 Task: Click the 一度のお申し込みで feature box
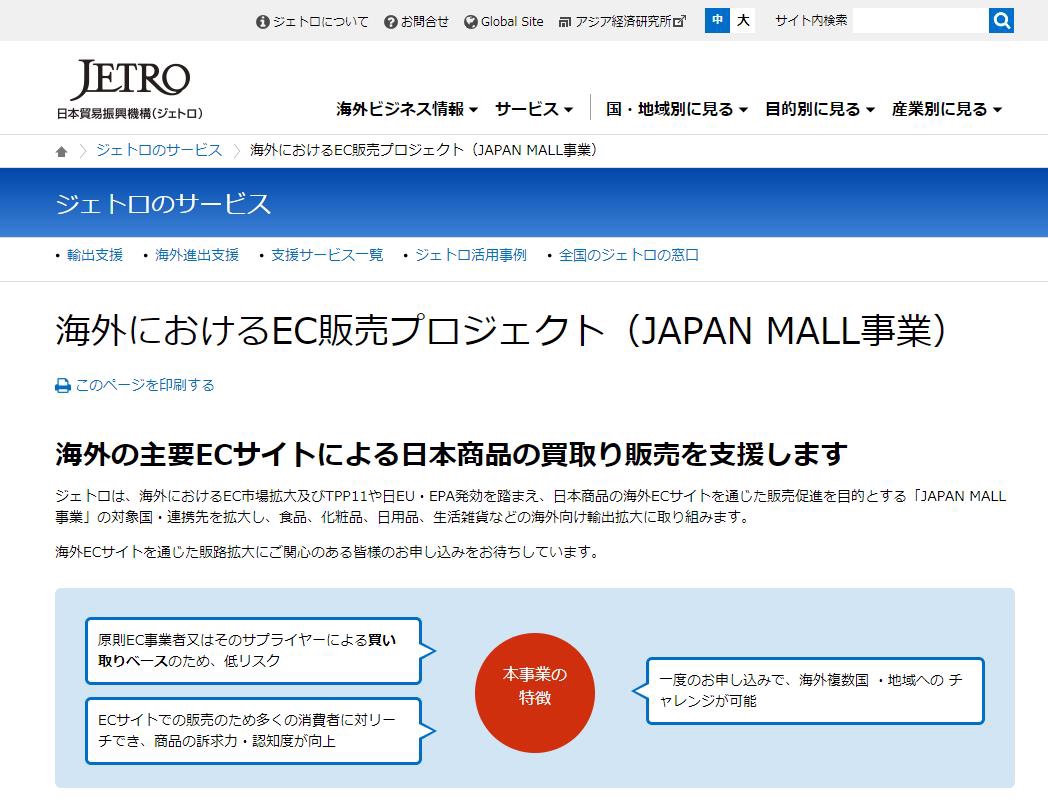815,691
